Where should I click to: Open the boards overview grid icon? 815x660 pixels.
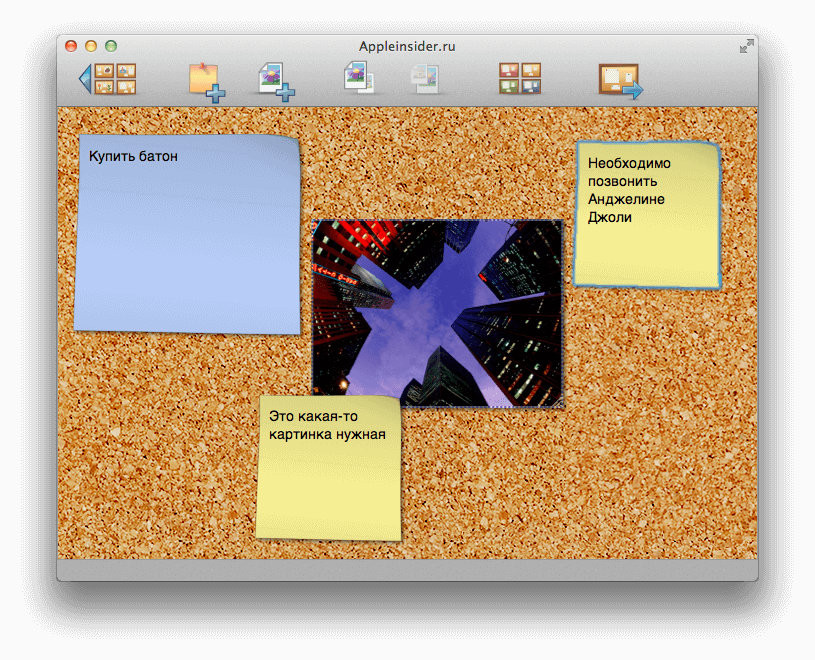[518, 80]
